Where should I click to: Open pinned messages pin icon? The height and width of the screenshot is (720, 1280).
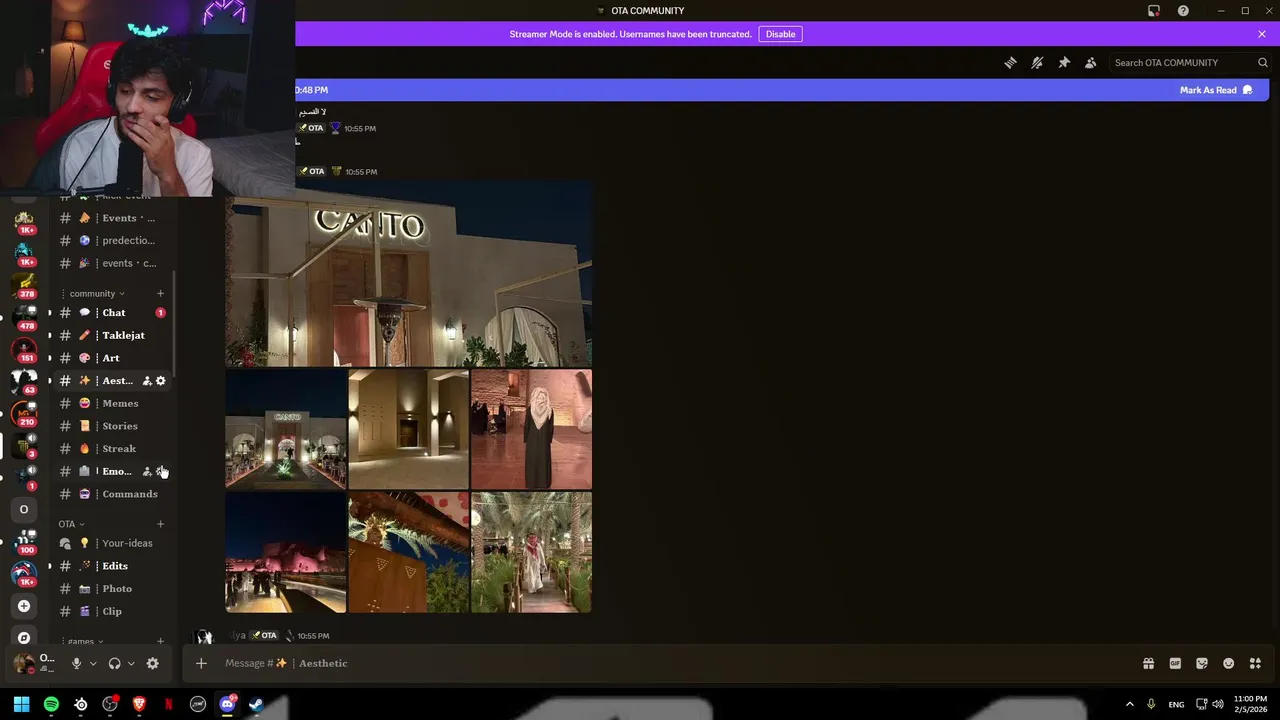tap(1064, 62)
